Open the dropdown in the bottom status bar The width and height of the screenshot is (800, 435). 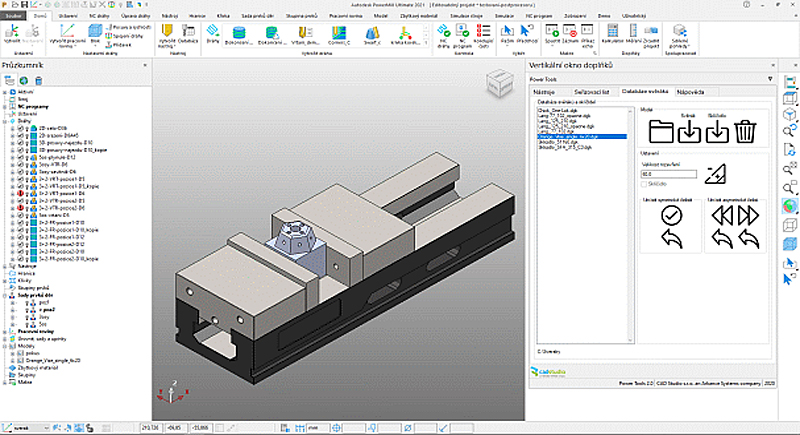[x=46, y=428]
